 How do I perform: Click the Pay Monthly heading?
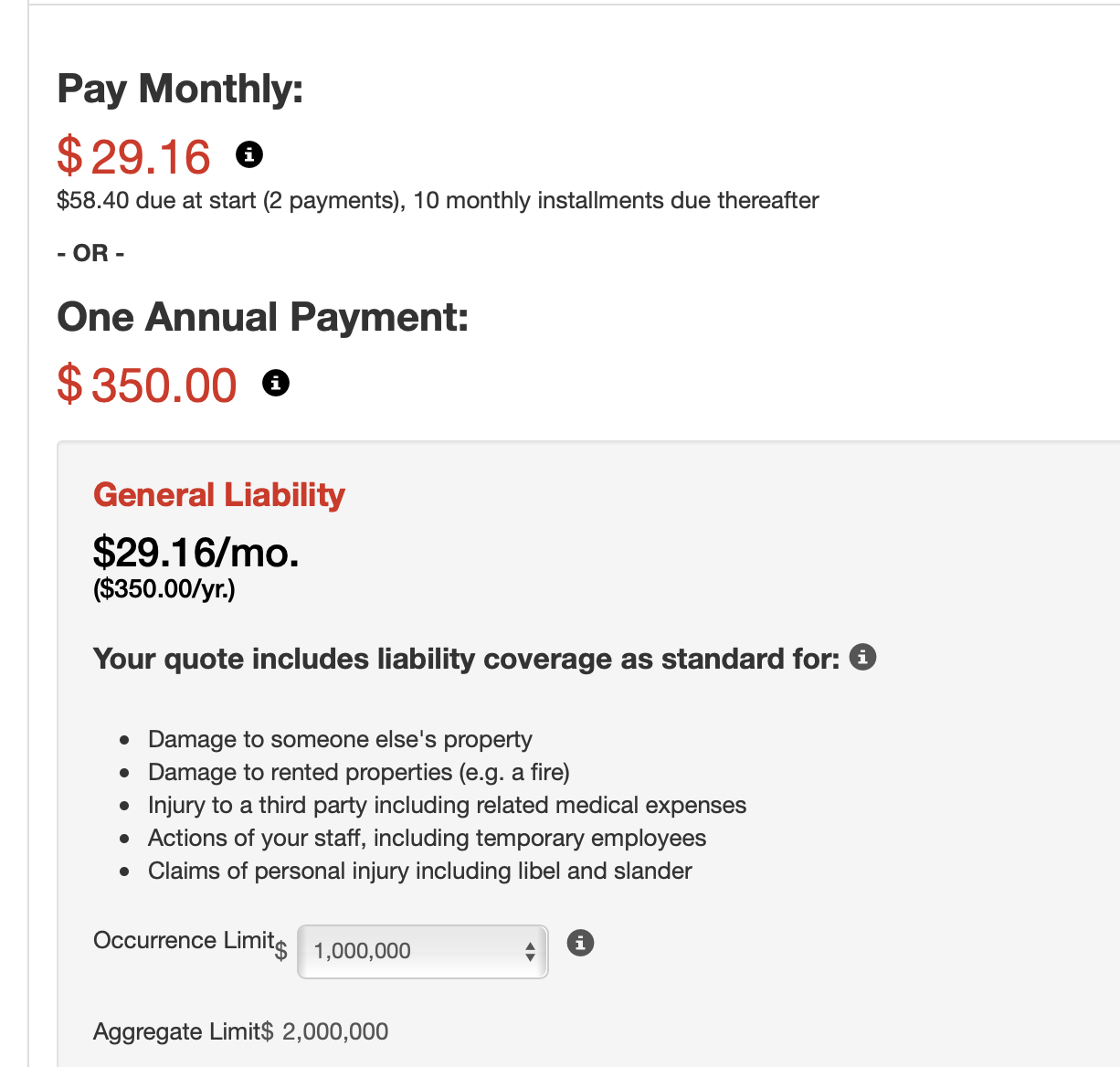[x=180, y=90]
